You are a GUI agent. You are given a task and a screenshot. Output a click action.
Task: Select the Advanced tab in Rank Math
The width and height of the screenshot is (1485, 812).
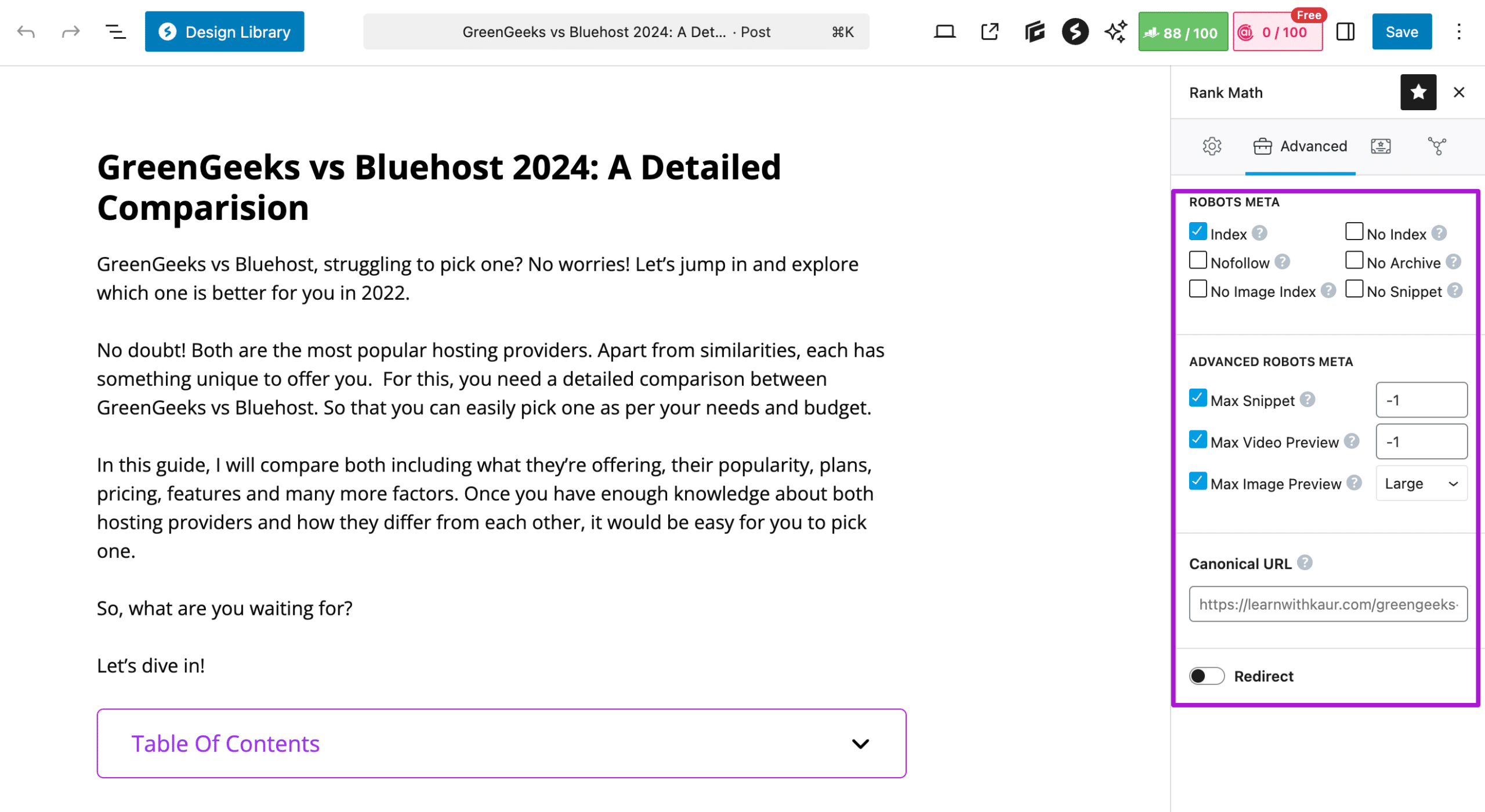click(x=1300, y=146)
